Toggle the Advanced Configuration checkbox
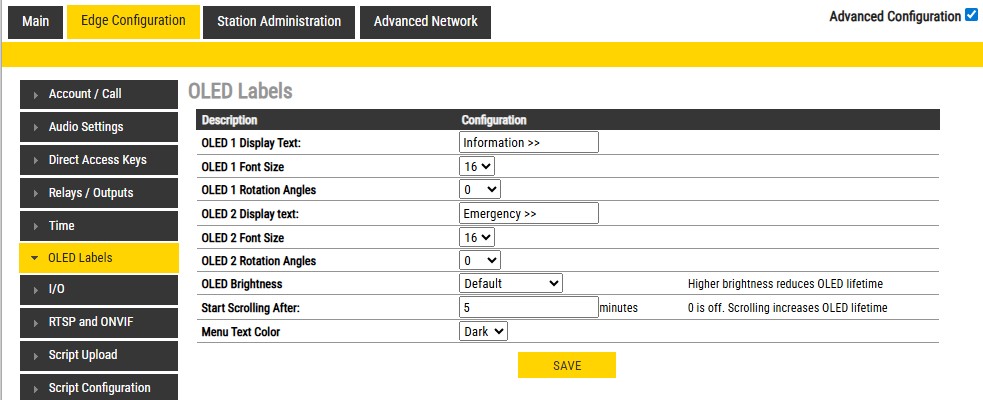The height and width of the screenshot is (400, 983). click(971, 16)
